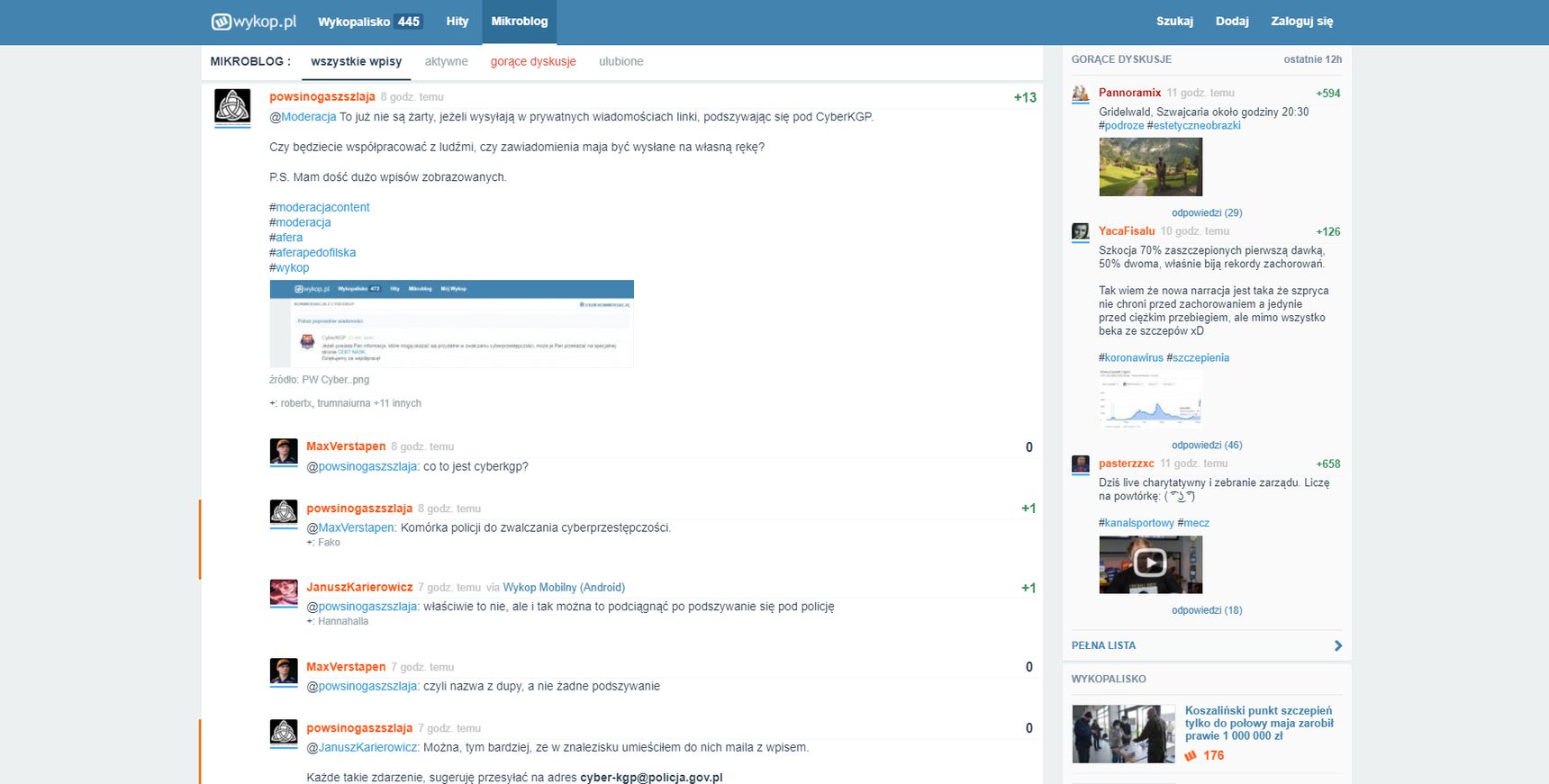Open voter Fako profile
This screenshot has height=784, width=1549.
(x=329, y=543)
